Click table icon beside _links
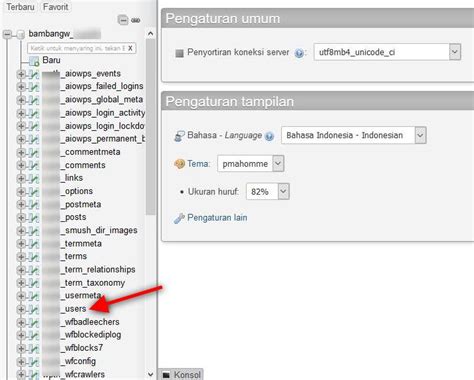This screenshot has height=380, width=474. [x=33, y=179]
